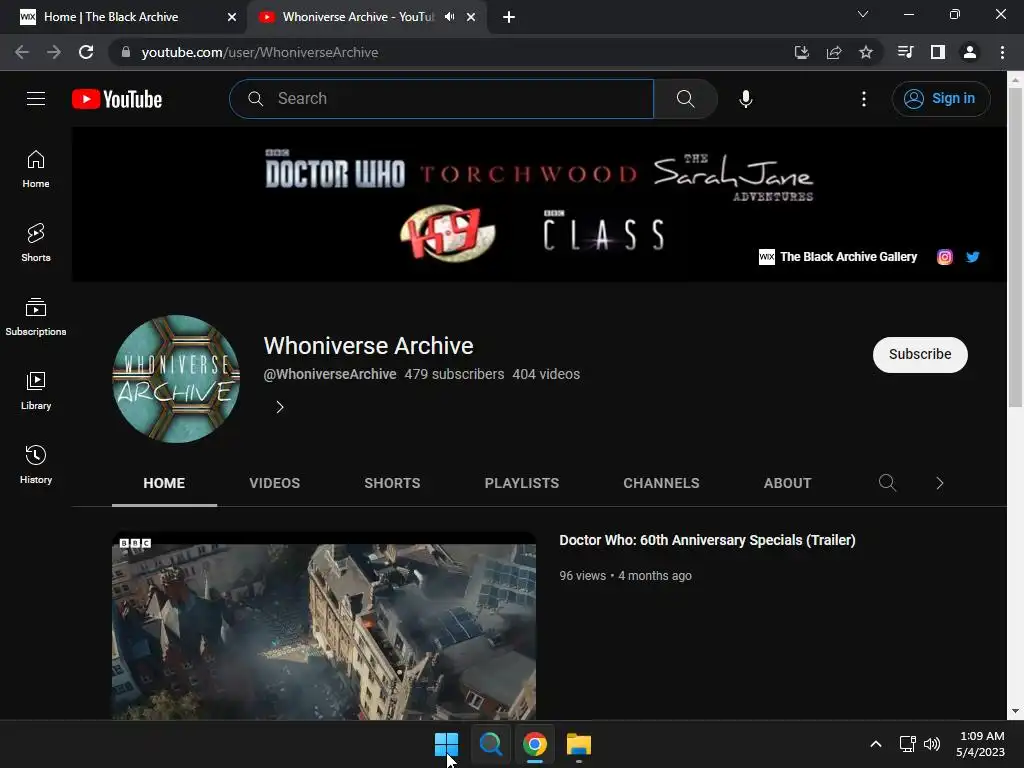Screen dimensions: 1024x768
Task: Click the Whoniverse Archive channel avatar
Action: click(176, 379)
